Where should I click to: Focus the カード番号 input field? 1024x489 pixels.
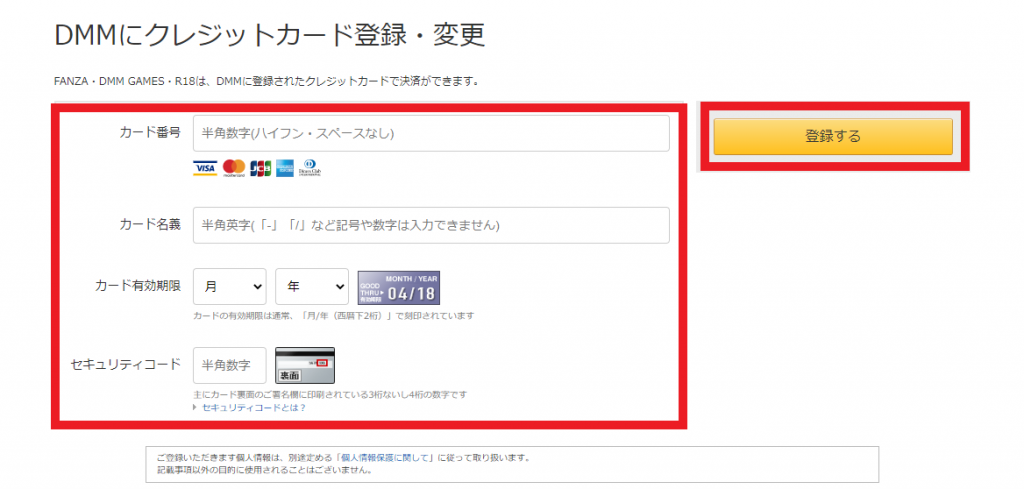(431, 134)
